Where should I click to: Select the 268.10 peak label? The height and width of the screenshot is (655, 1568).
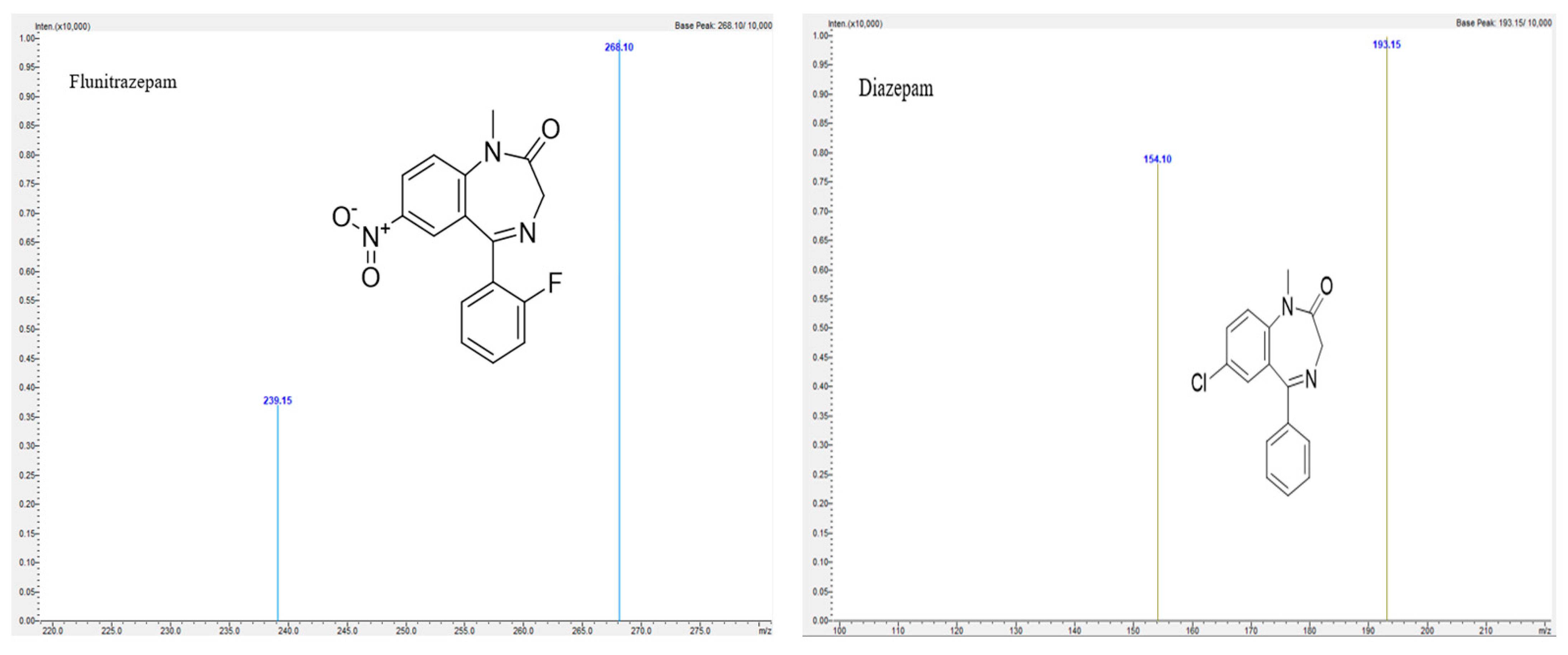(x=618, y=47)
